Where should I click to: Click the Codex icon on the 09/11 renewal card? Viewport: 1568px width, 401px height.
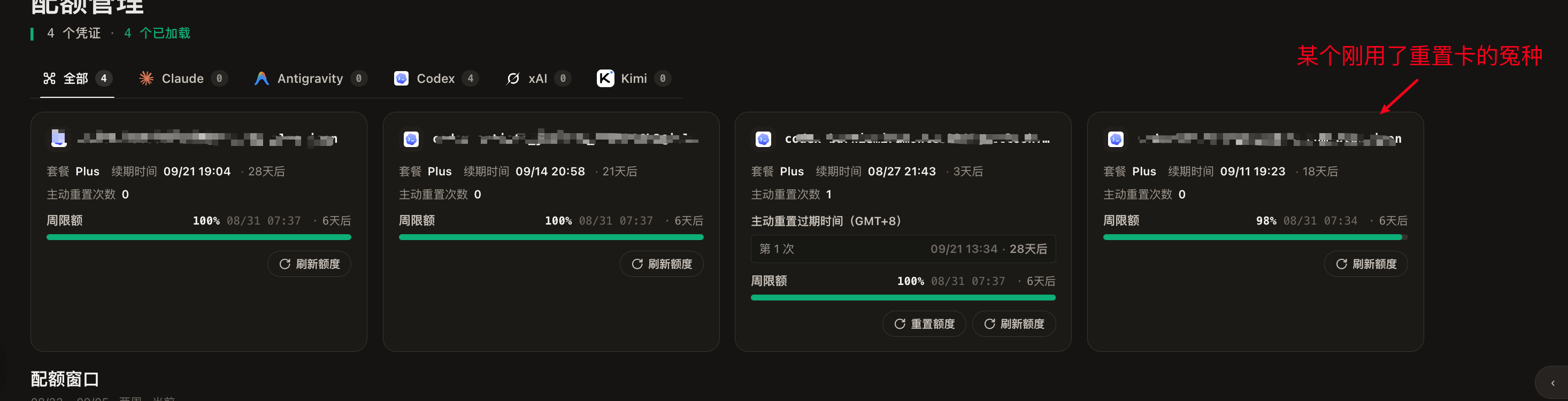click(1116, 140)
